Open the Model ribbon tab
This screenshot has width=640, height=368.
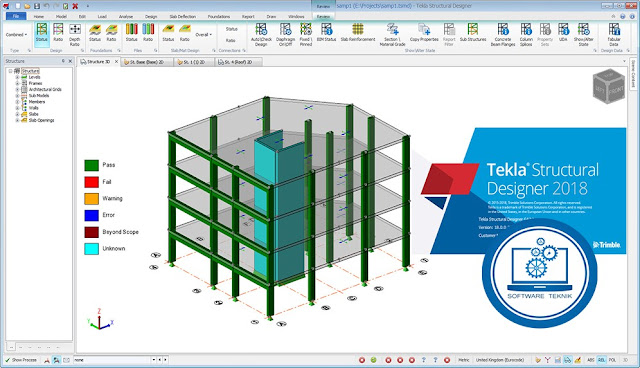61,16
